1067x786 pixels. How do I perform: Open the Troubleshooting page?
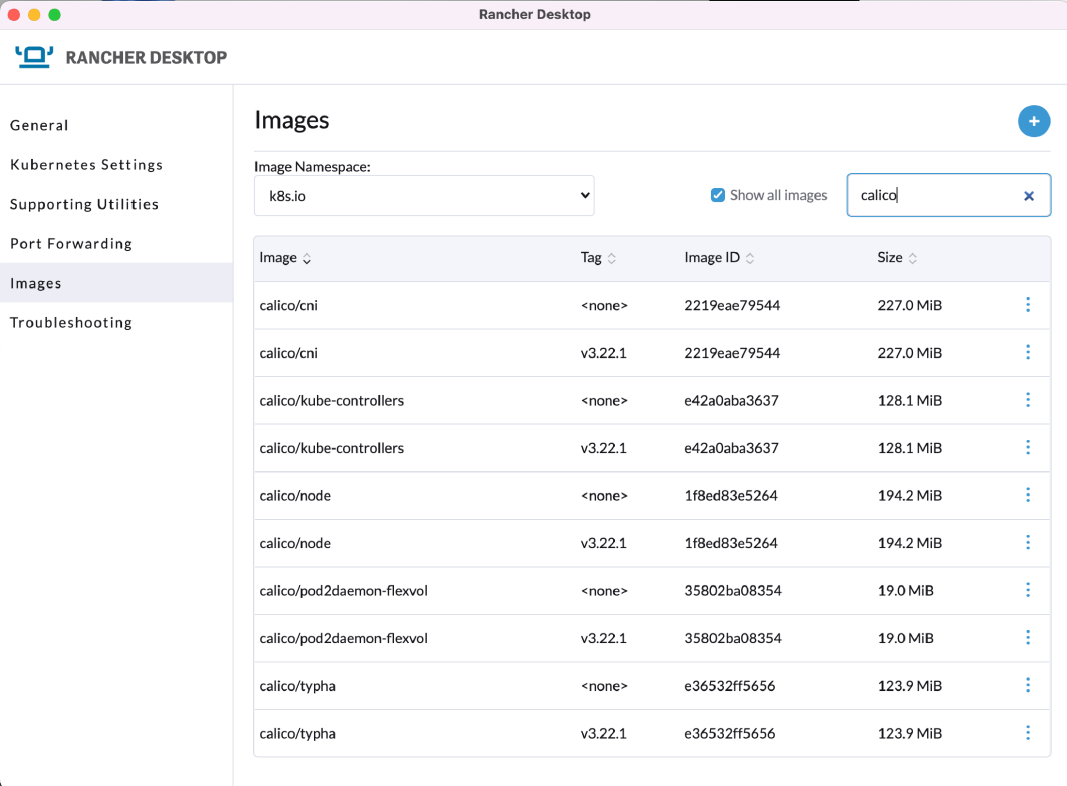coord(71,323)
